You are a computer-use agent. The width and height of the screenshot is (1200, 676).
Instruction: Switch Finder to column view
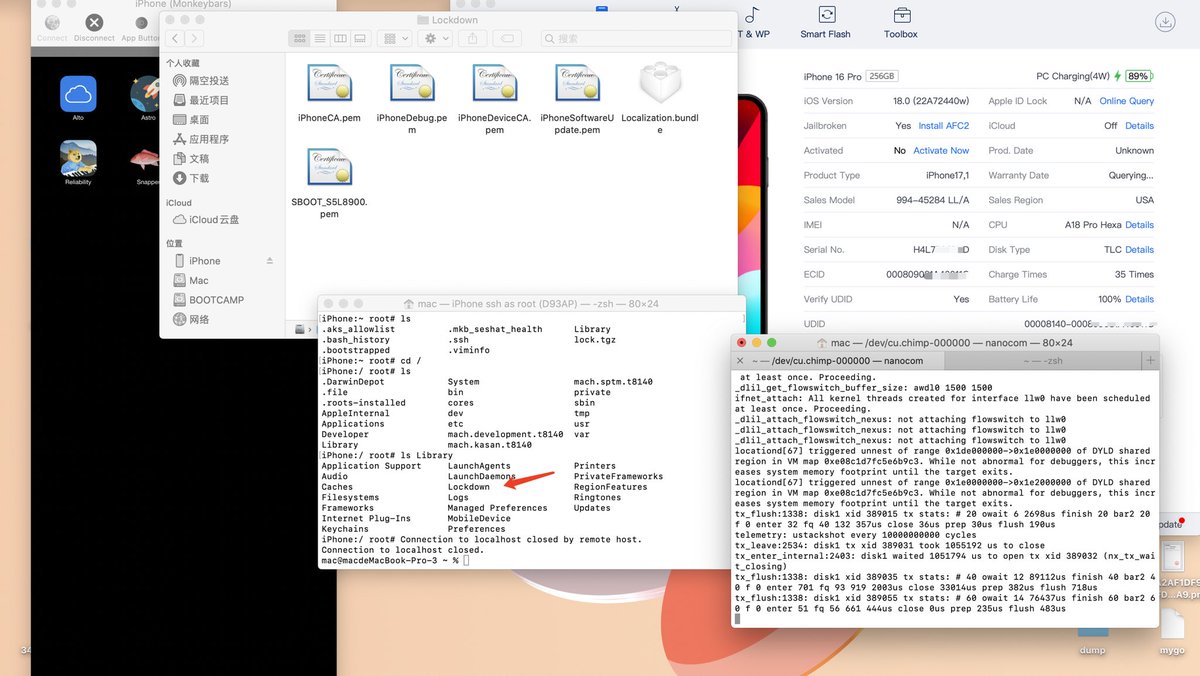(341, 38)
